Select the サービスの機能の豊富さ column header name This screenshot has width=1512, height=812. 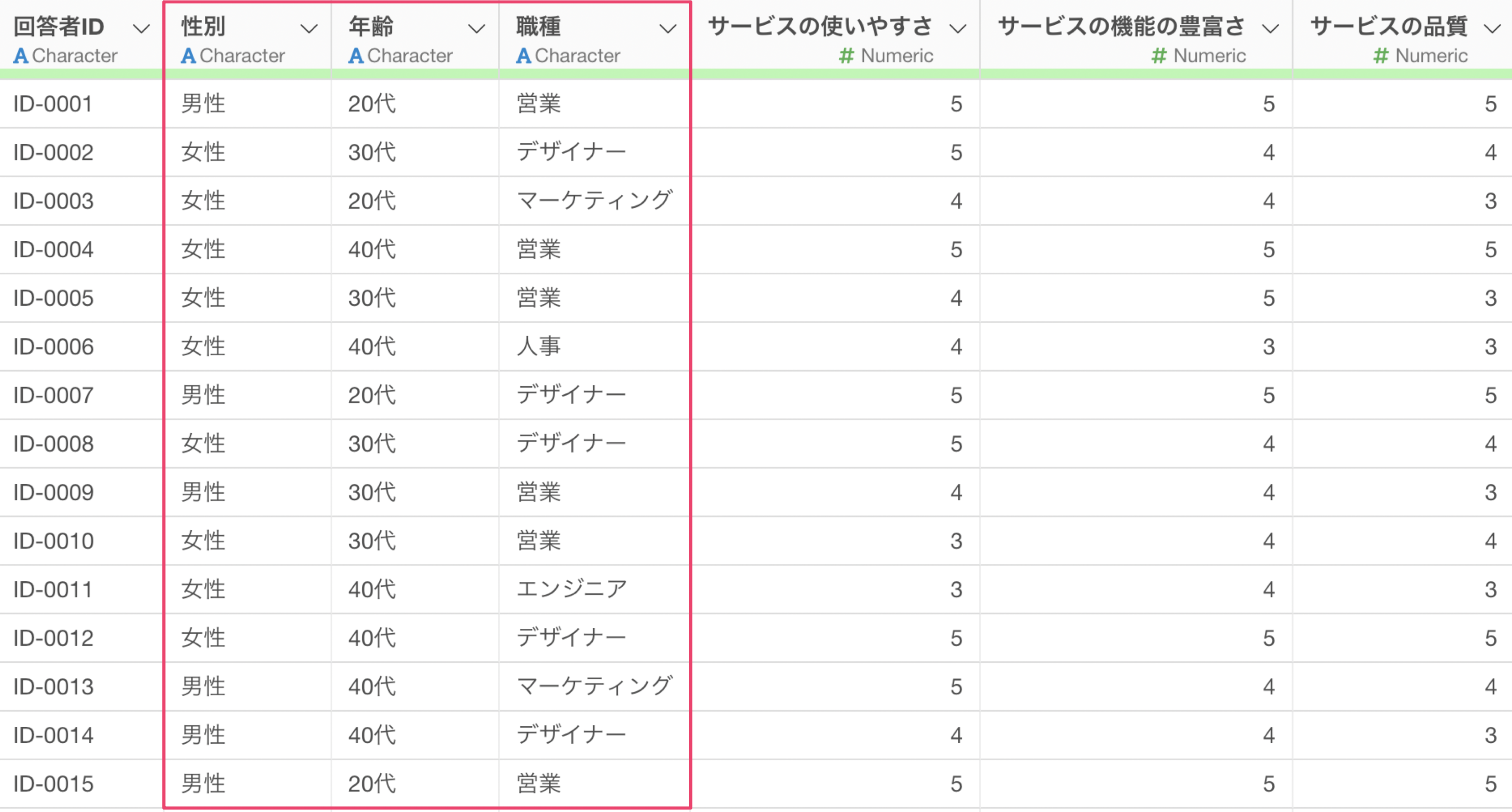1121,27
